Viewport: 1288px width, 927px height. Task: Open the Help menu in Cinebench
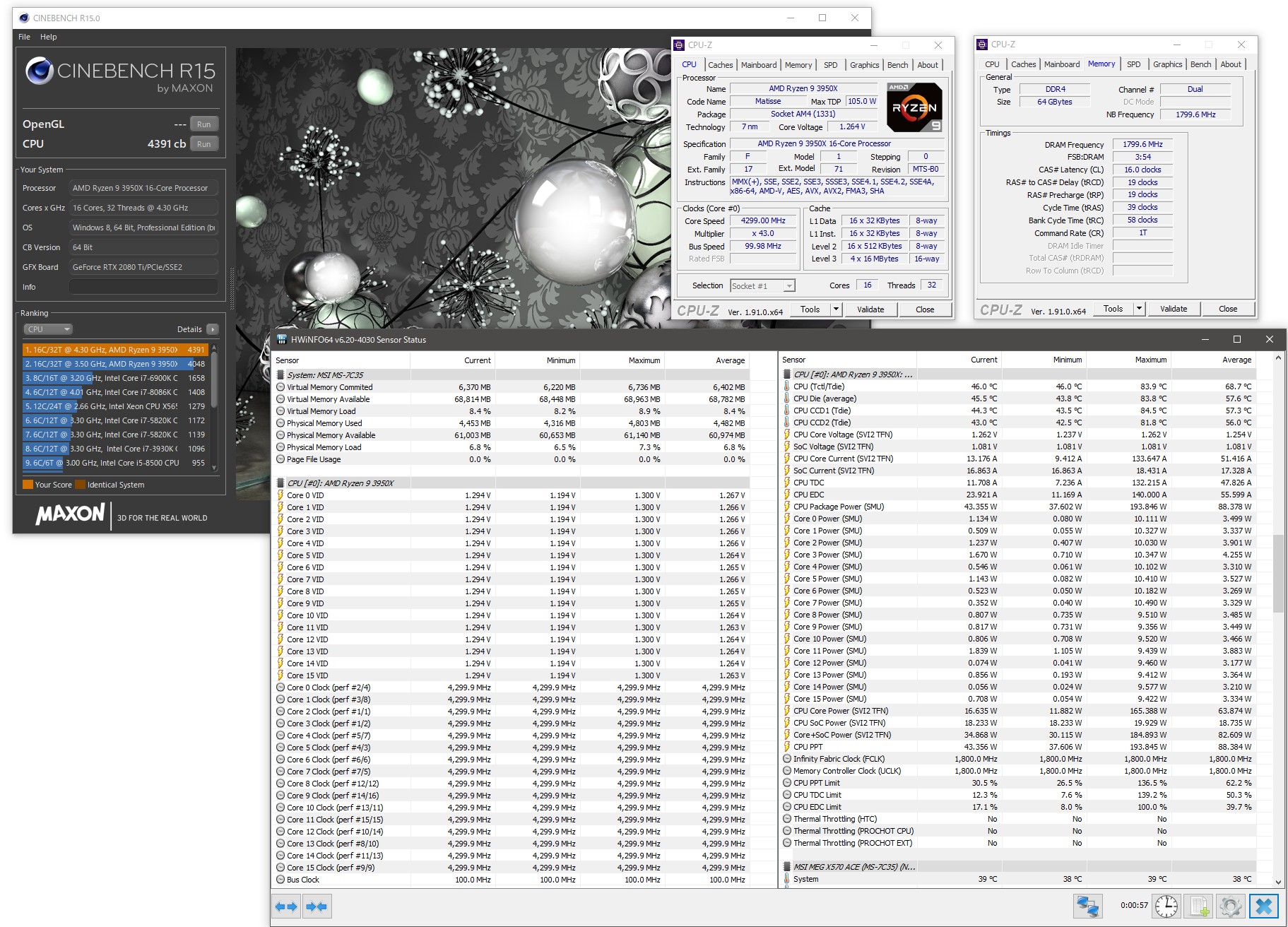pos(48,37)
